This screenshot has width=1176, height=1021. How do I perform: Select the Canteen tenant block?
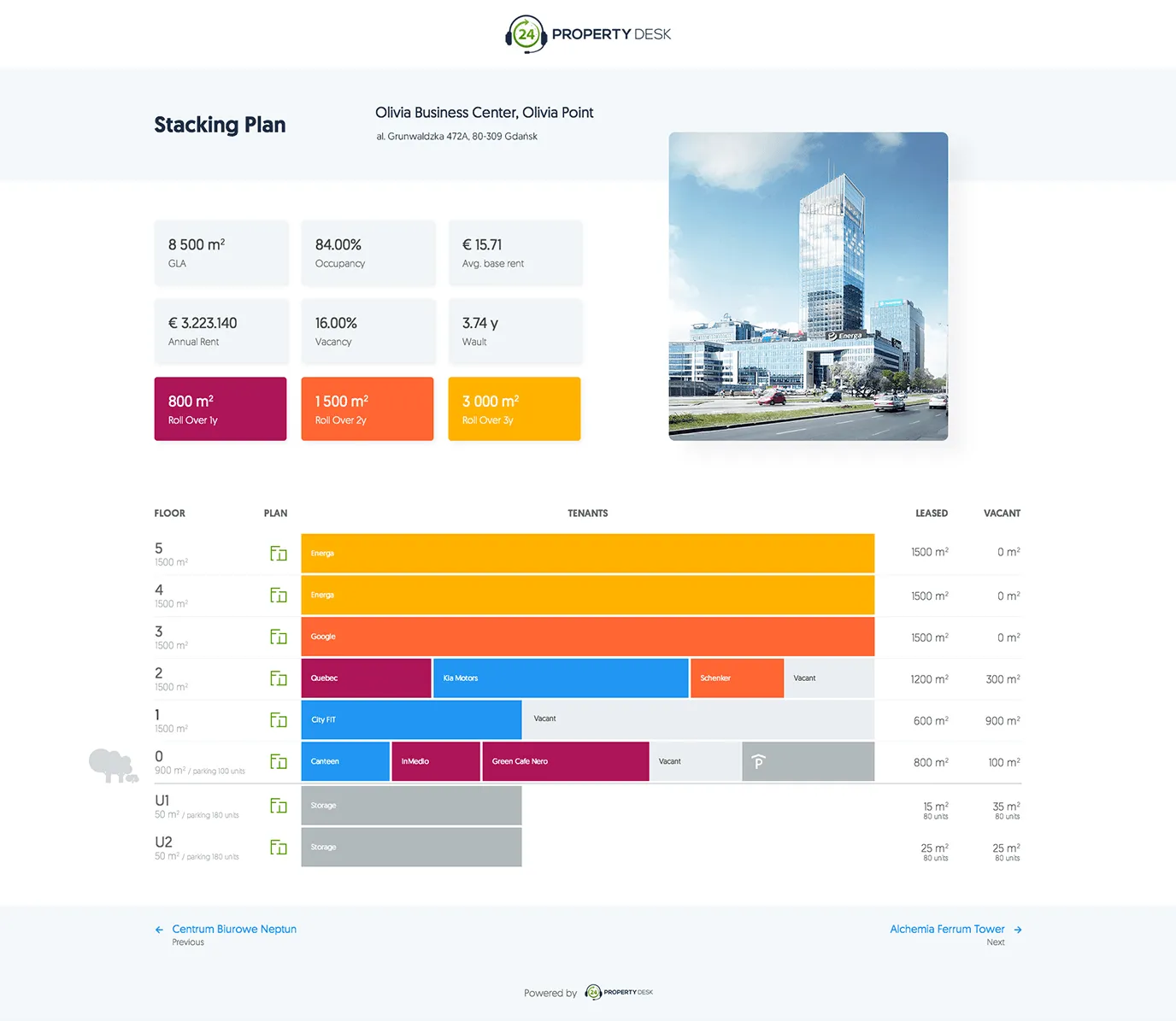click(x=345, y=761)
